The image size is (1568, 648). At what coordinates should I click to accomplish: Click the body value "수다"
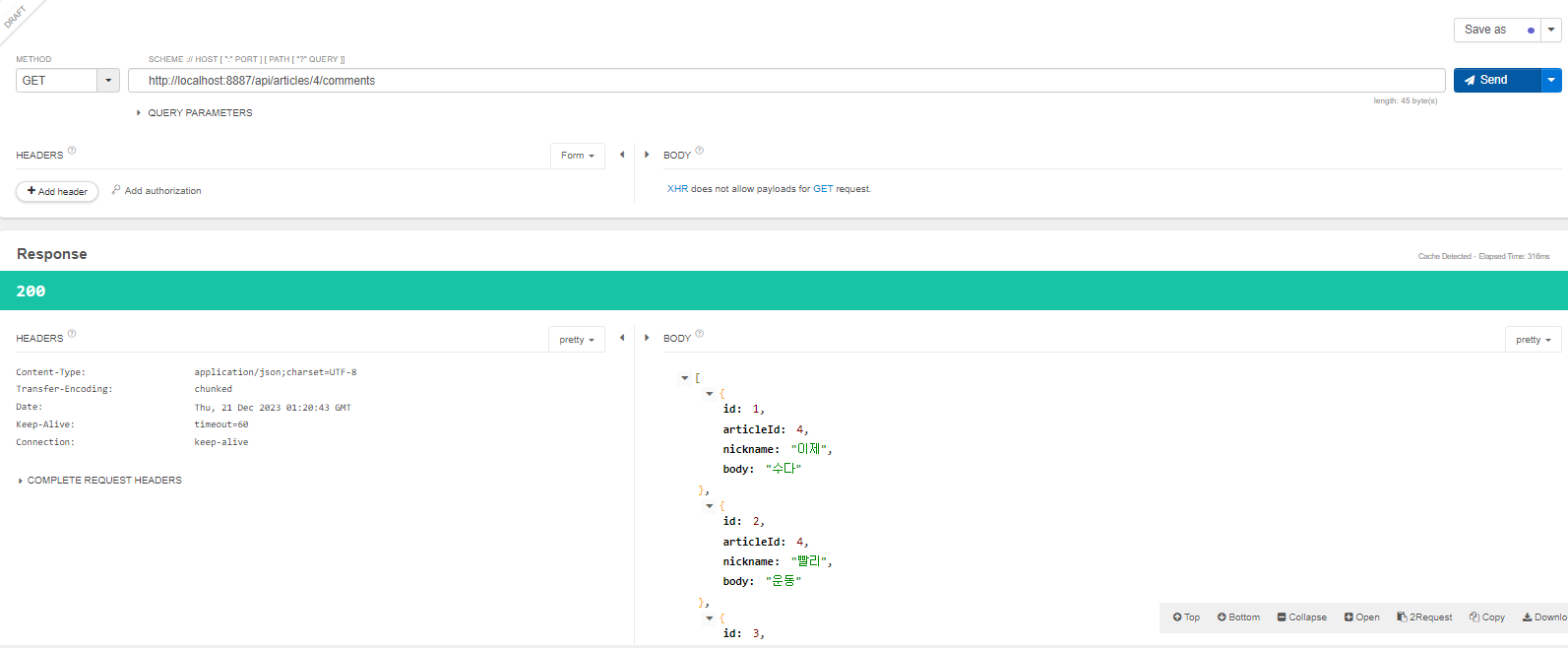[x=784, y=469]
